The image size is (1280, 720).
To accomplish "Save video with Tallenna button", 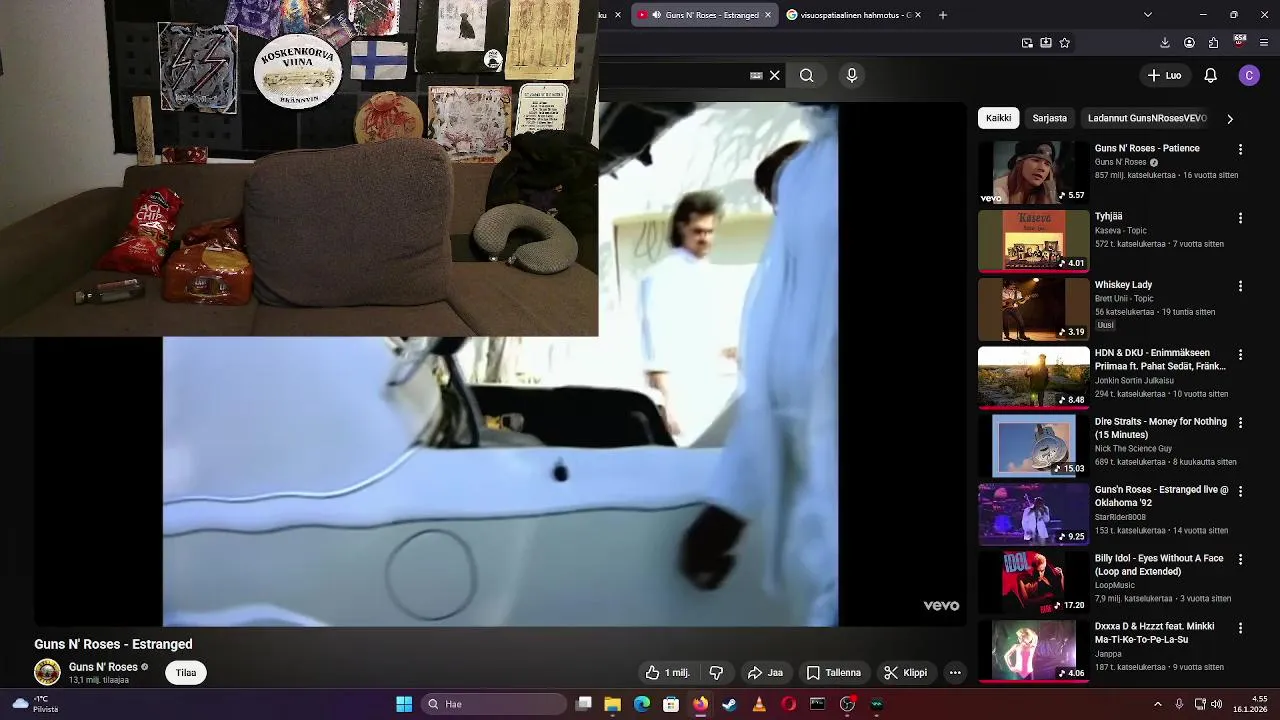I will point(834,673).
